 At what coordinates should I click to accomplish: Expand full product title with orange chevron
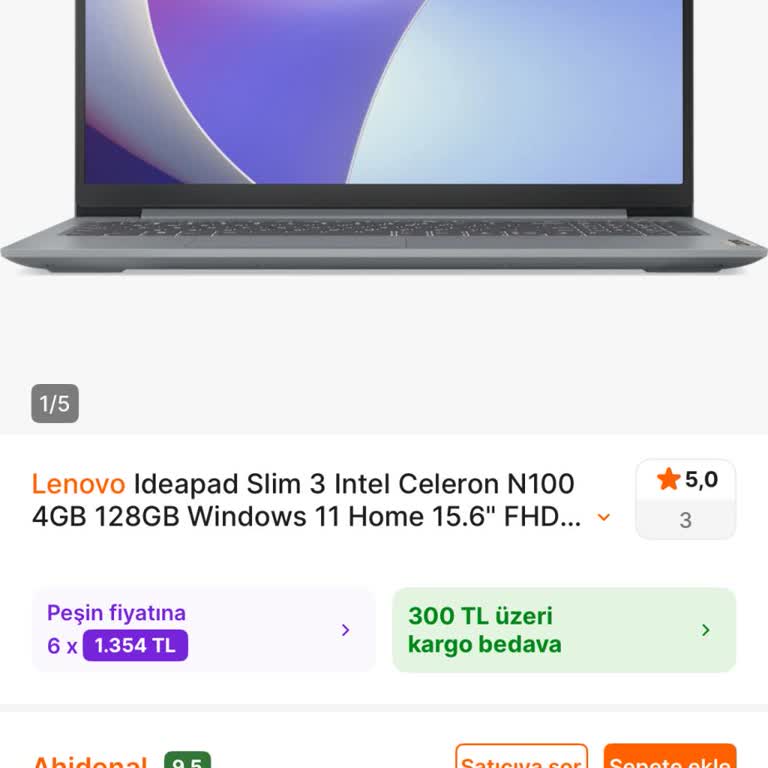(603, 517)
